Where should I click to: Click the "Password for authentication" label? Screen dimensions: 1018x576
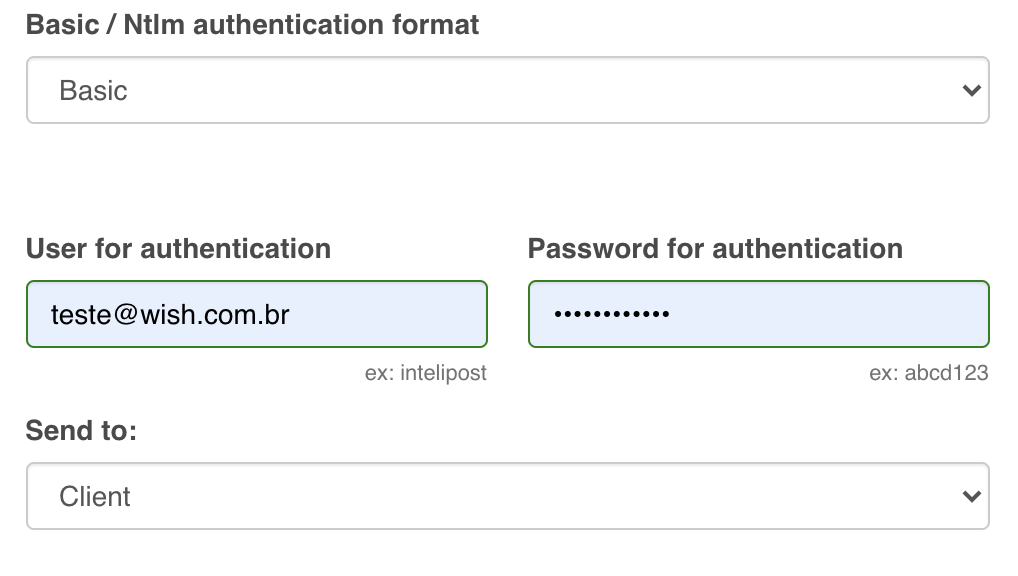click(715, 248)
